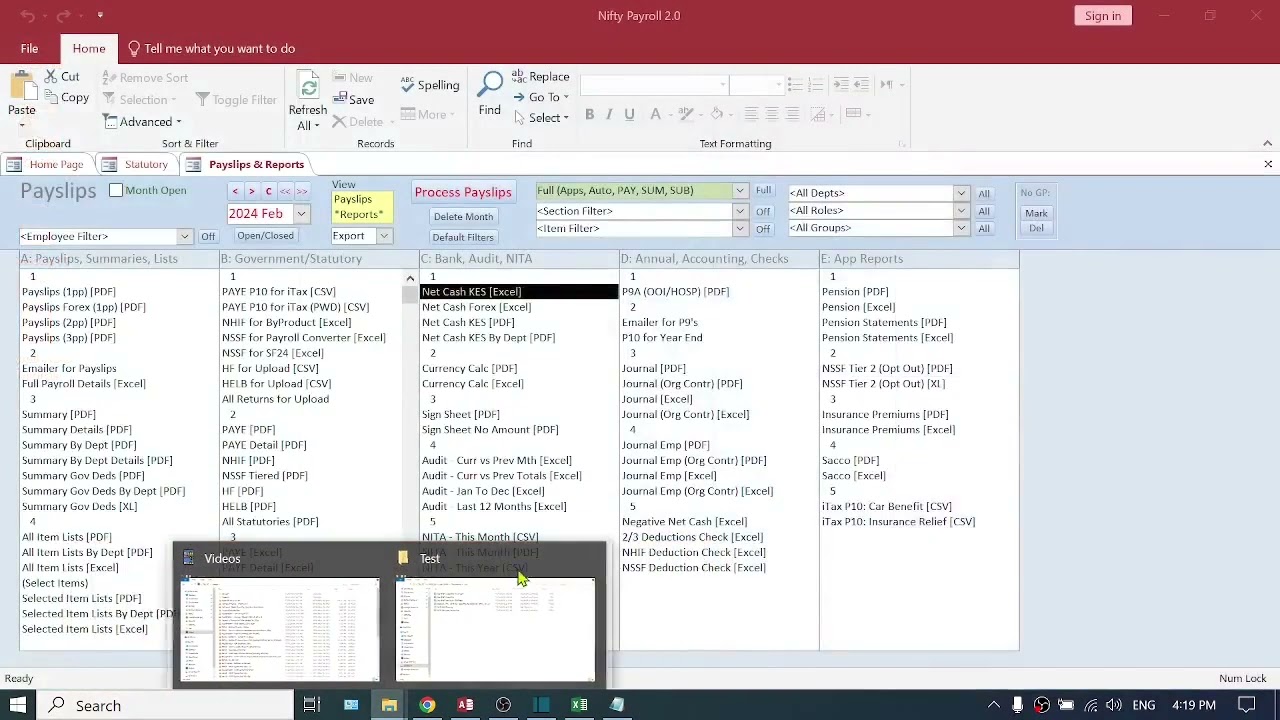1280x720 pixels.
Task: Select PAYE P10 for iTax [CSV]
Action: 279,292
